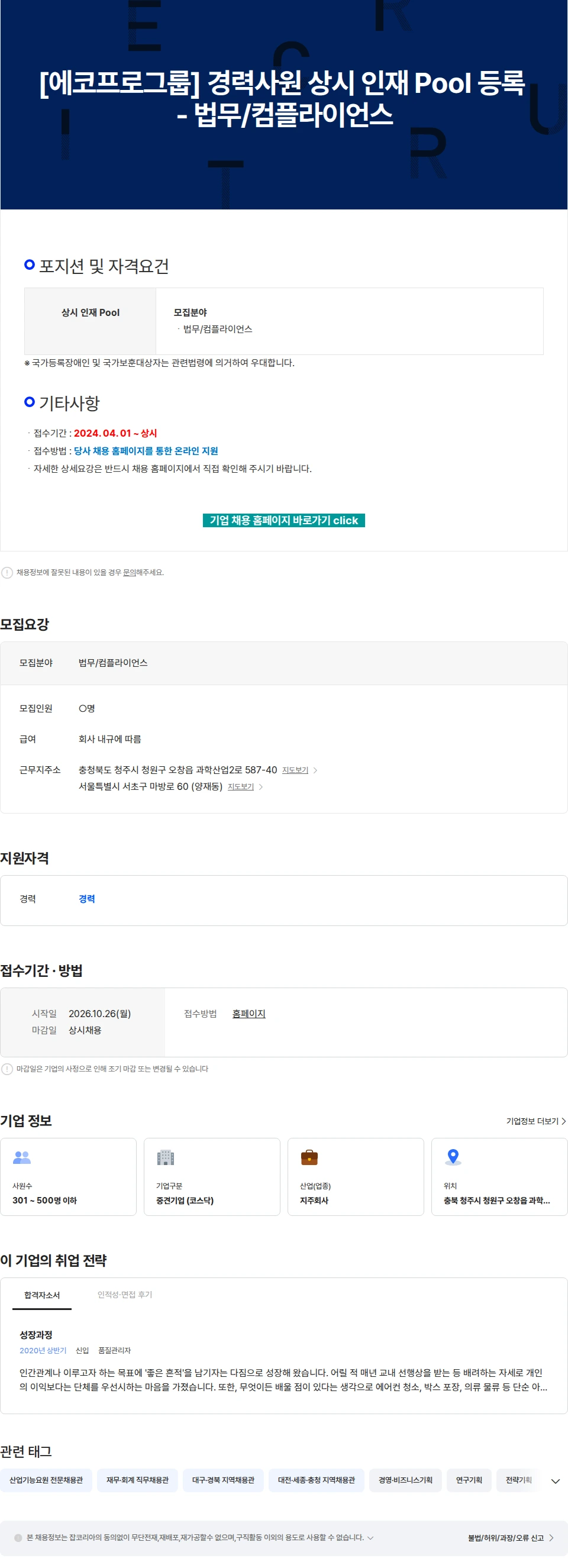Open 지도보기 for the 서초구 address
Screen dimensions: 568x1568
(x=240, y=786)
